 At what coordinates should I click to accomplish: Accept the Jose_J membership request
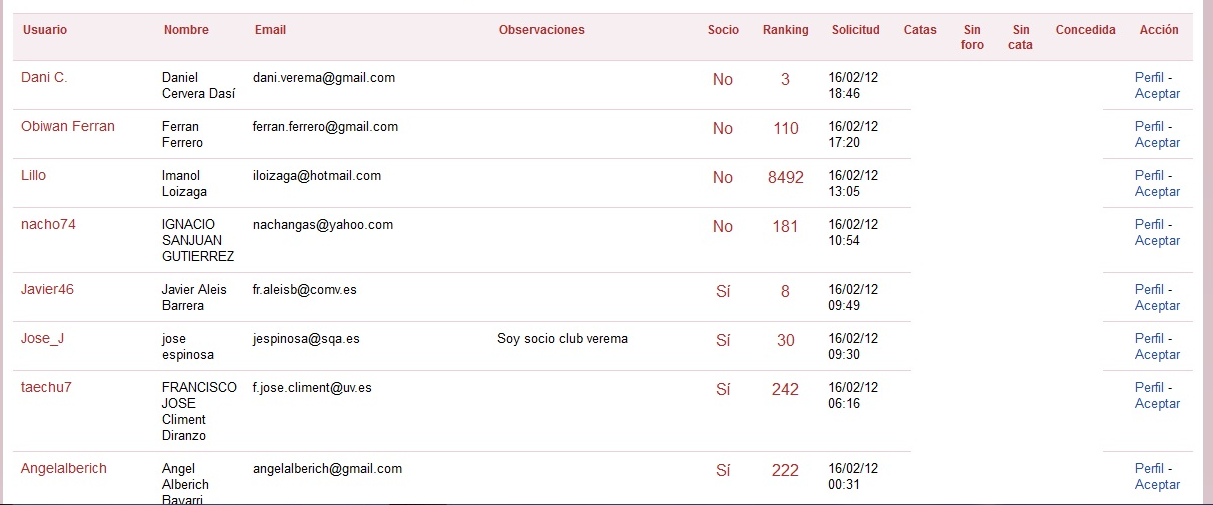coord(1157,354)
